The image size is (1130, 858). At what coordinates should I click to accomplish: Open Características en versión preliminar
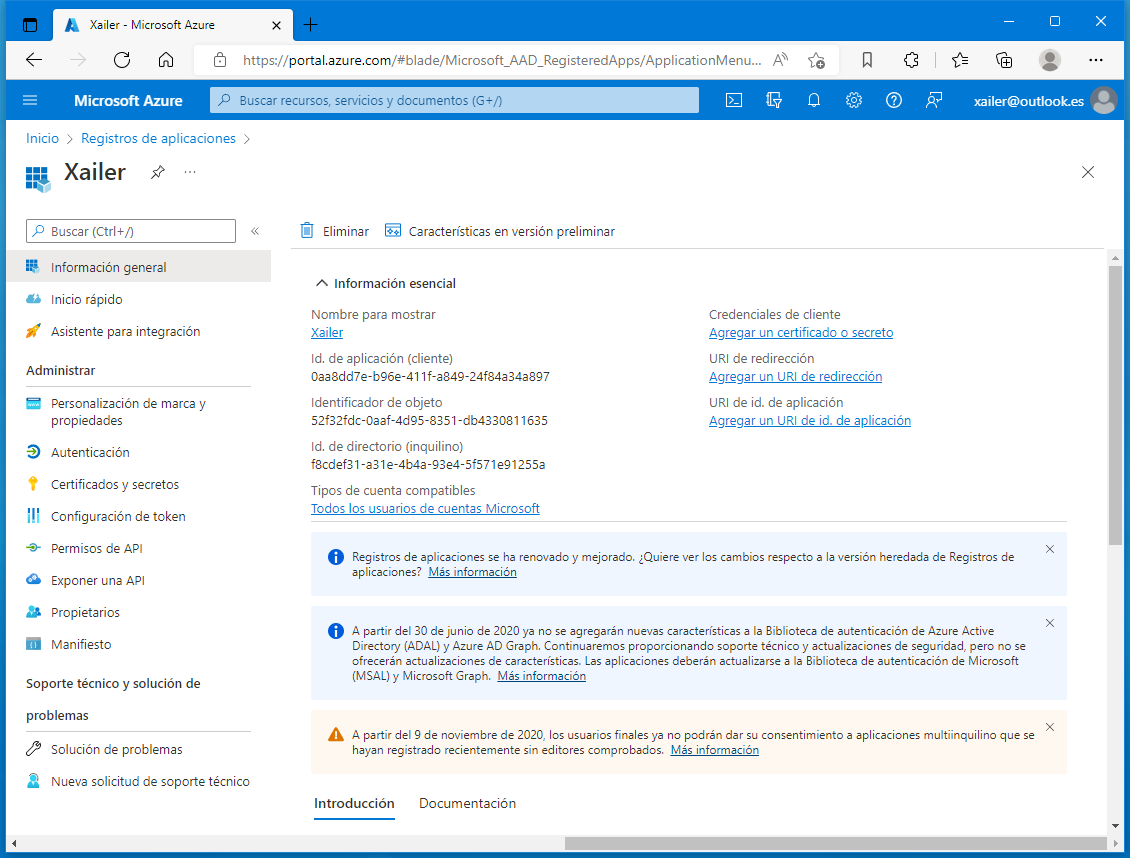pos(499,231)
